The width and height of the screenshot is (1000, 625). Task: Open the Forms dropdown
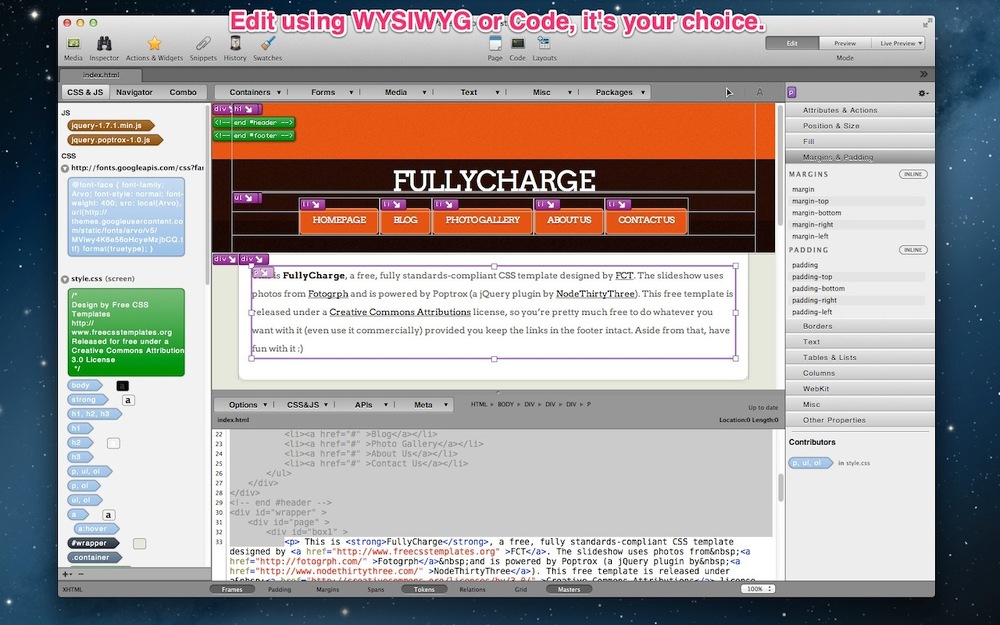[330, 92]
